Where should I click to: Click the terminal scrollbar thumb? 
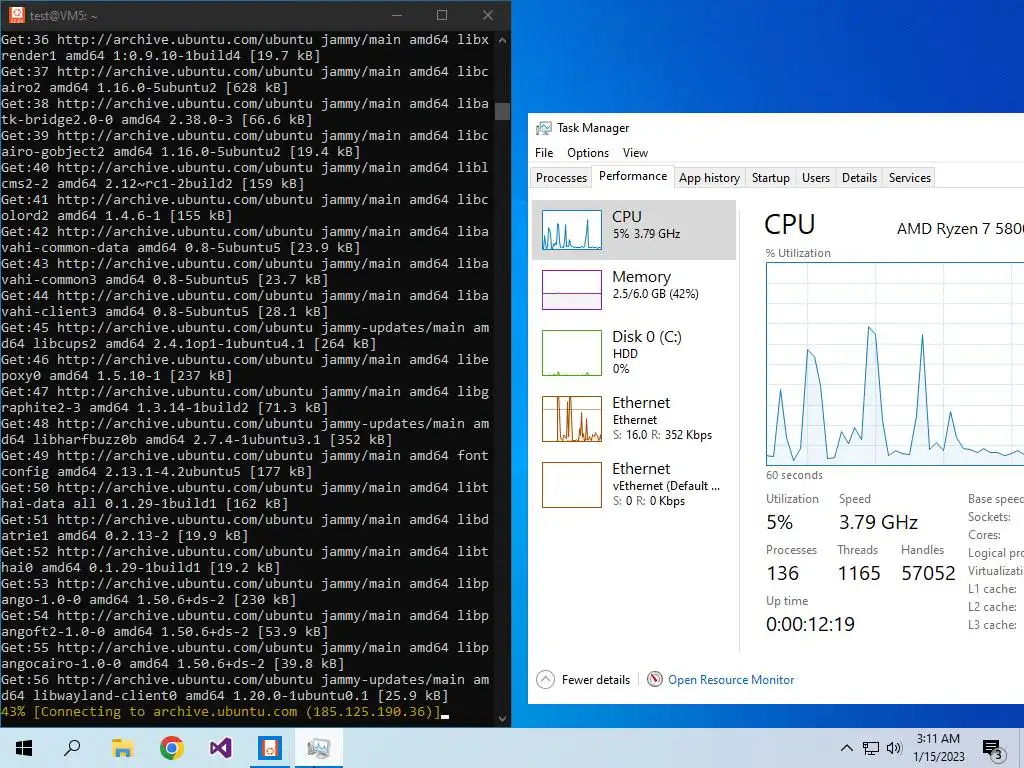(502, 111)
